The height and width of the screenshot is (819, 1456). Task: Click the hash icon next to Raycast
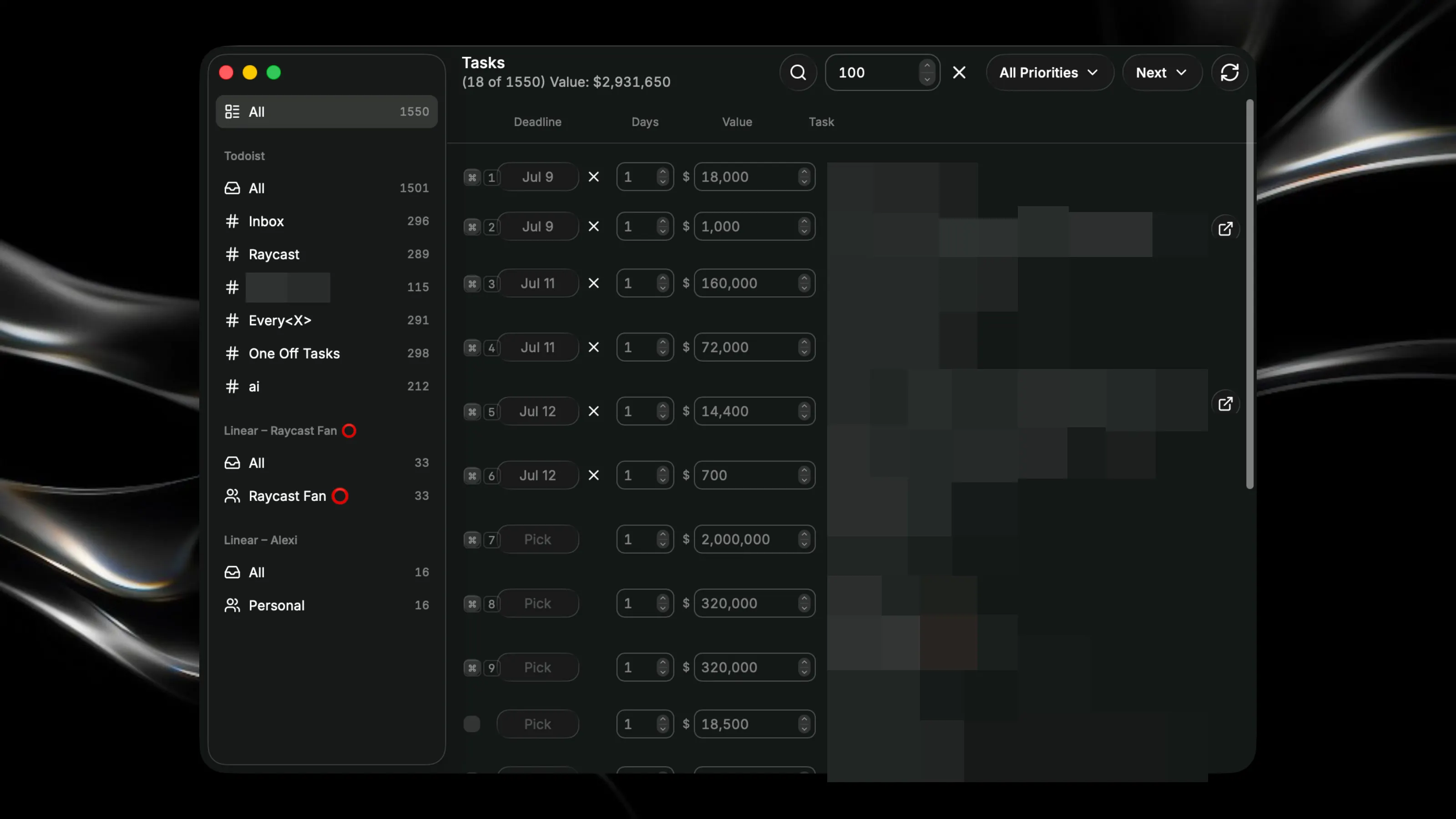pos(233,254)
